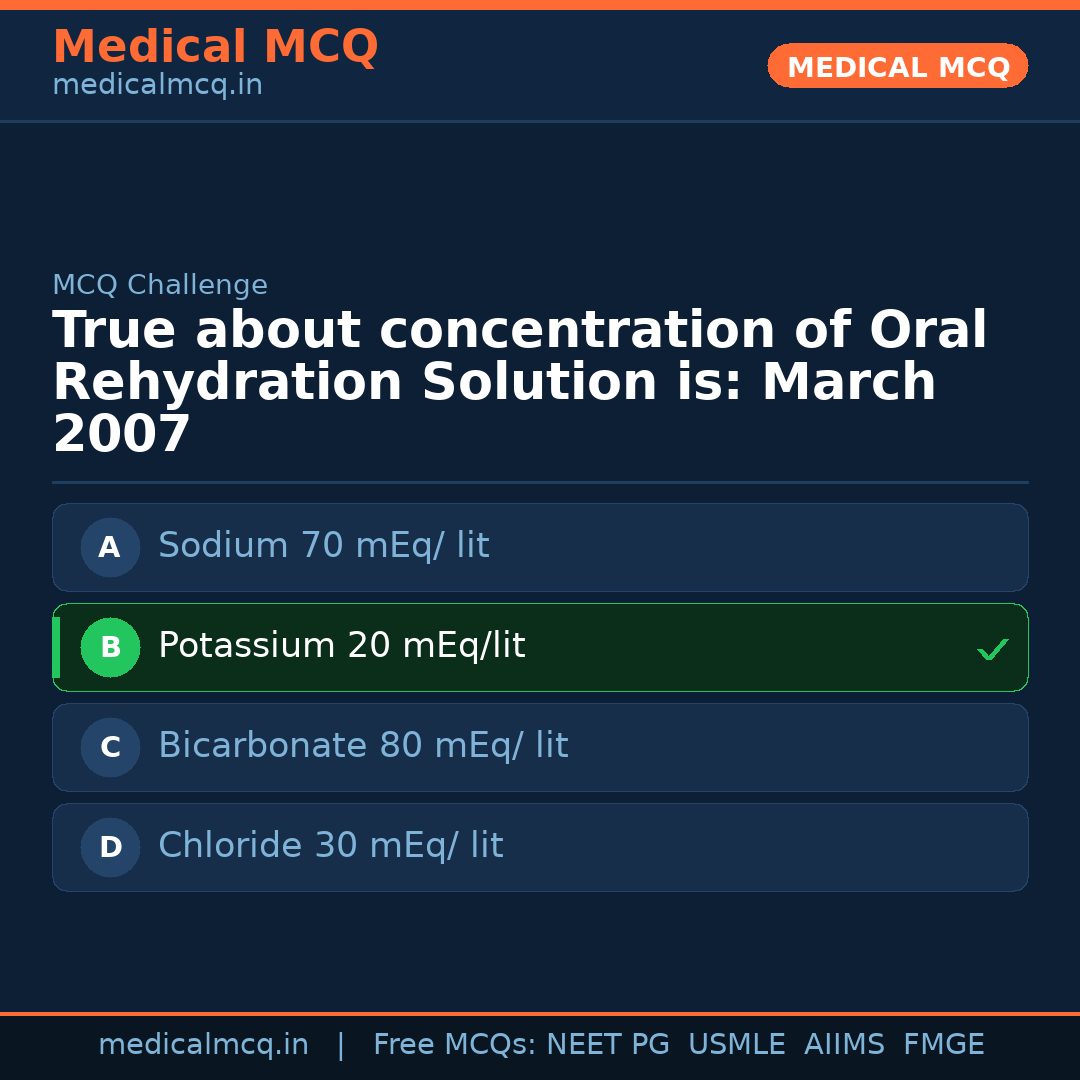Select the 'Potassium 20 mEq/lit' answer
Image resolution: width=1080 pixels, height=1080 pixels.
pos(341,646)
